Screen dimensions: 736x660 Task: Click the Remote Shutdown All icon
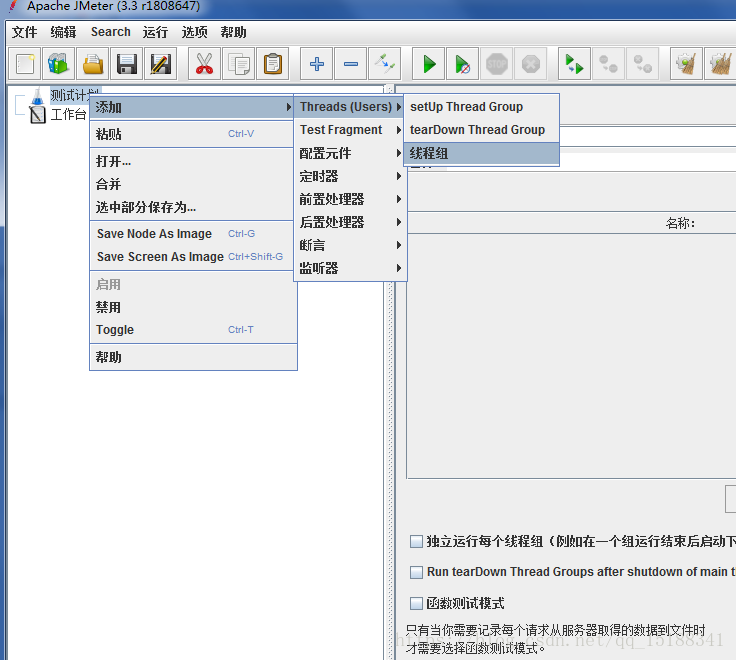pos(643,64)
